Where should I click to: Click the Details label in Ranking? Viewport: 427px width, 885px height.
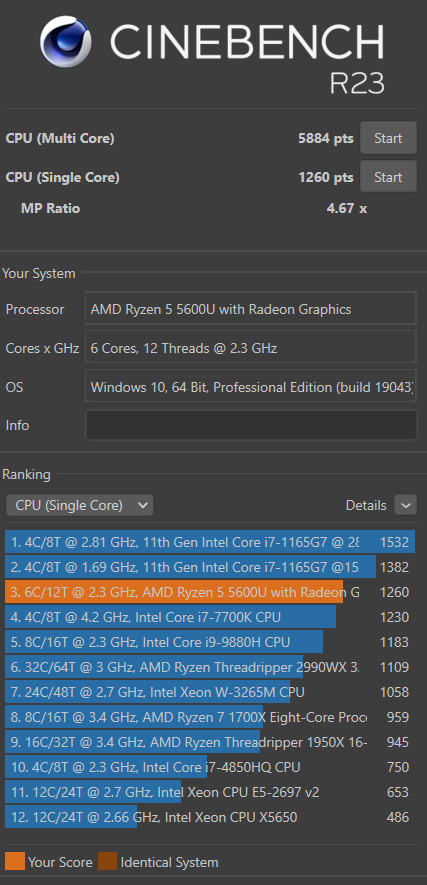366,505
